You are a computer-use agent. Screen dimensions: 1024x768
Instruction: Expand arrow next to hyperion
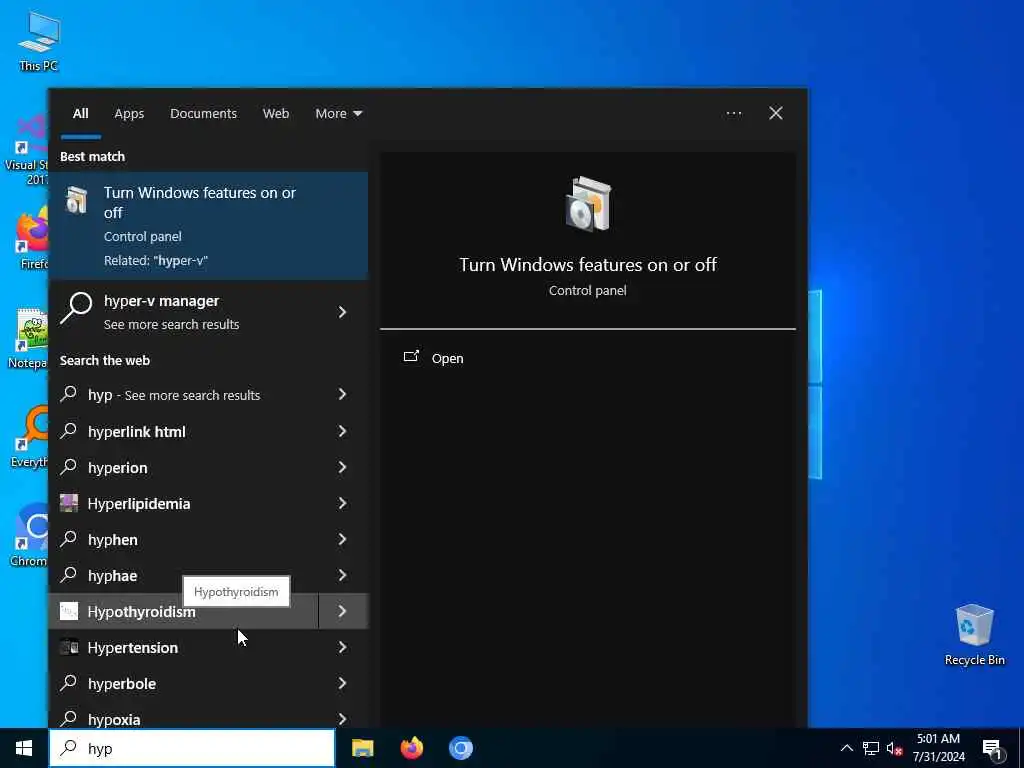tap(342, 467)
